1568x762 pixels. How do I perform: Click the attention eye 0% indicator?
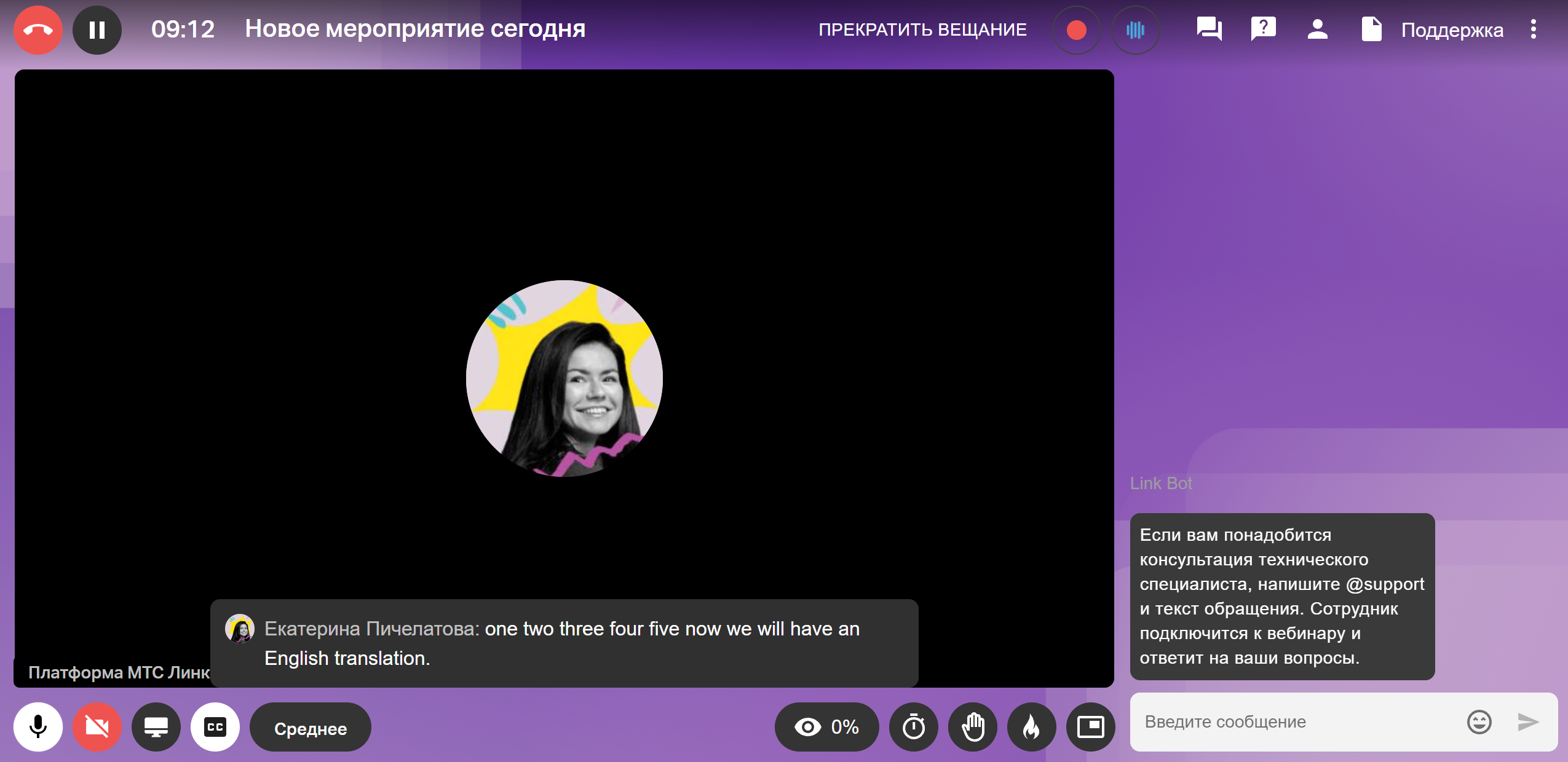(826, 727)
